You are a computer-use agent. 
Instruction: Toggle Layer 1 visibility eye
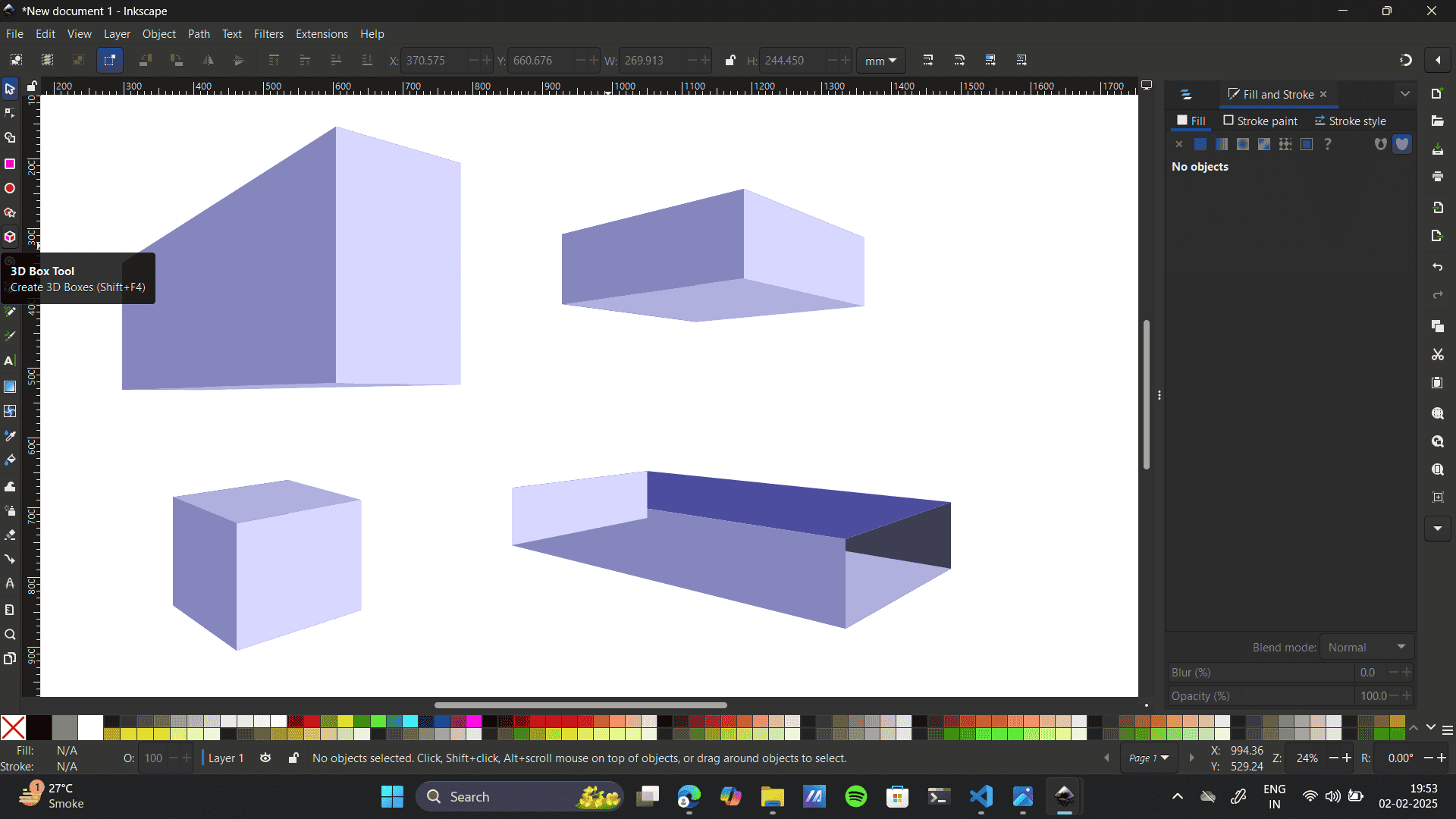click(265, 758)
